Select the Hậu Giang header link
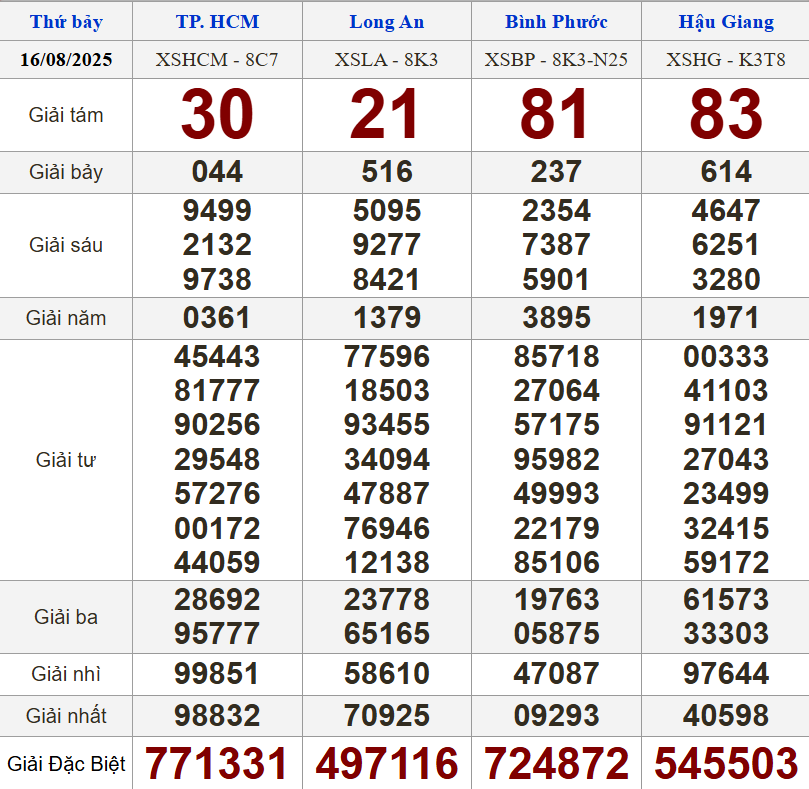This screenshot has height=789, width=809. click(725, 22)
